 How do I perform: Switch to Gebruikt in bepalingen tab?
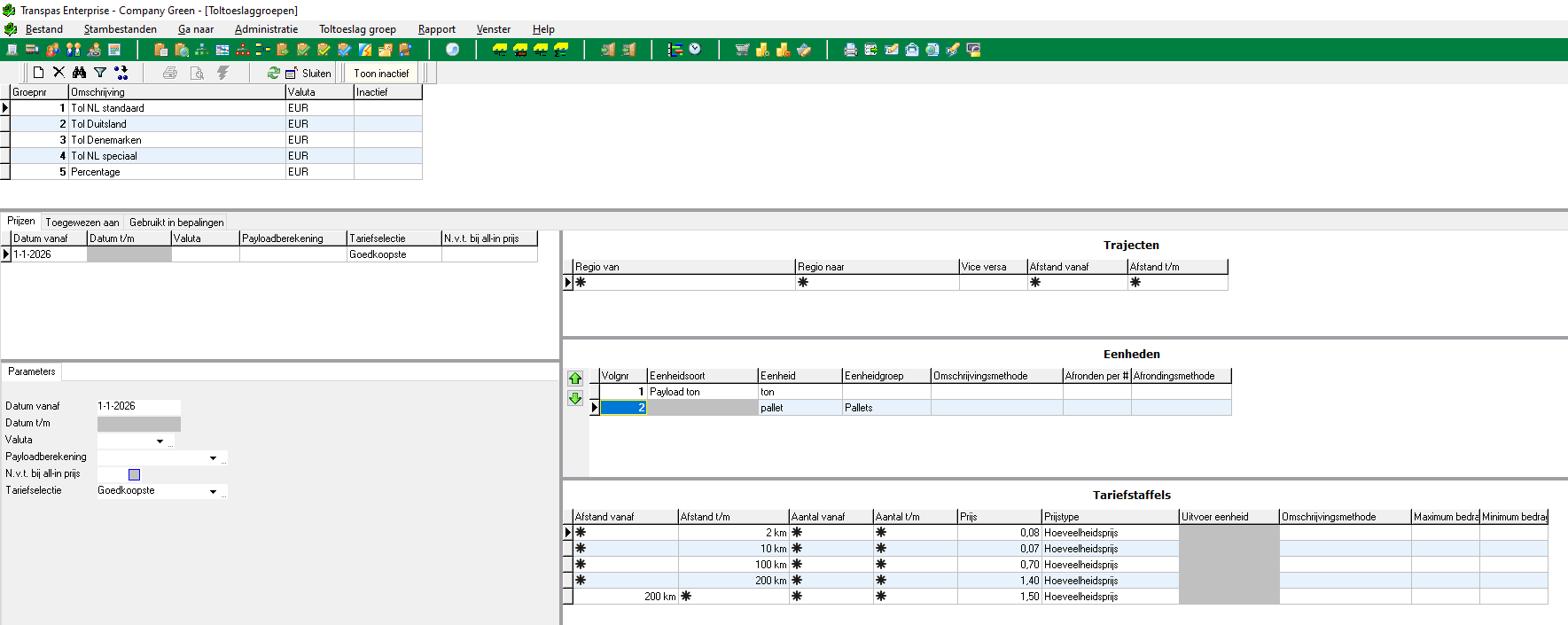point(176,223)
